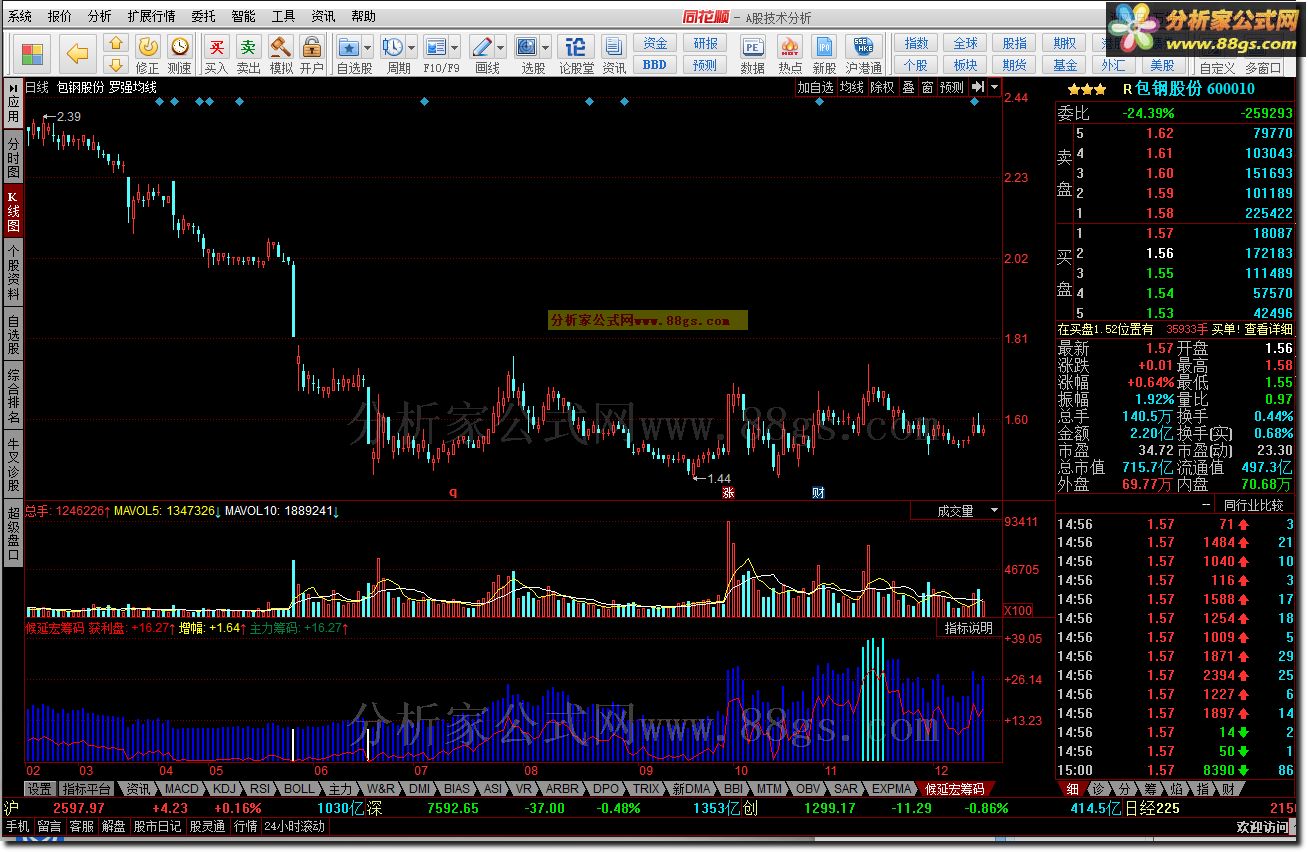Click the yellow up arrow in toolbar
1308x852 pixels.
click(116, 43)
